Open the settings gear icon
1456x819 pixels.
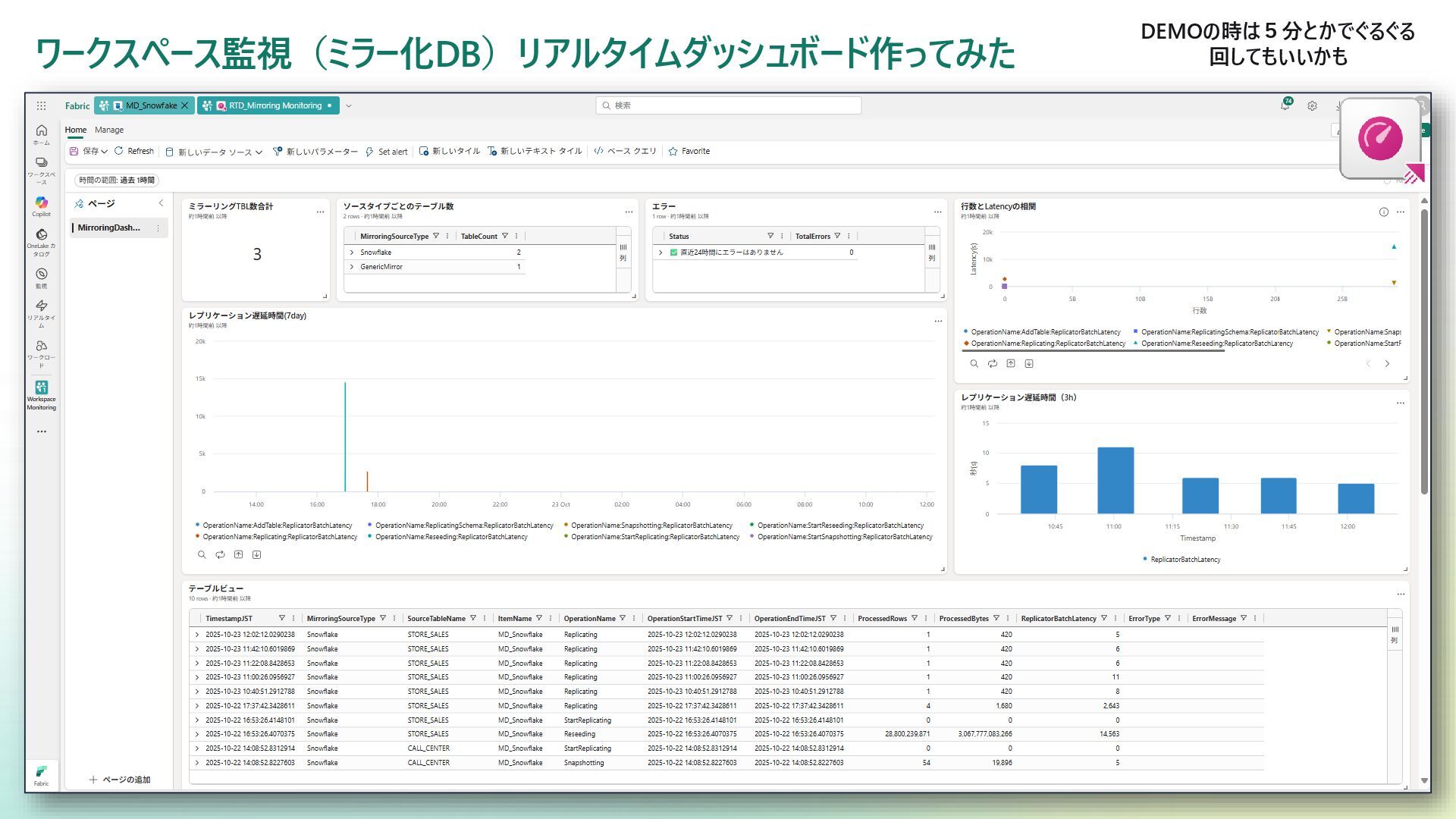tap(1312, 106)
